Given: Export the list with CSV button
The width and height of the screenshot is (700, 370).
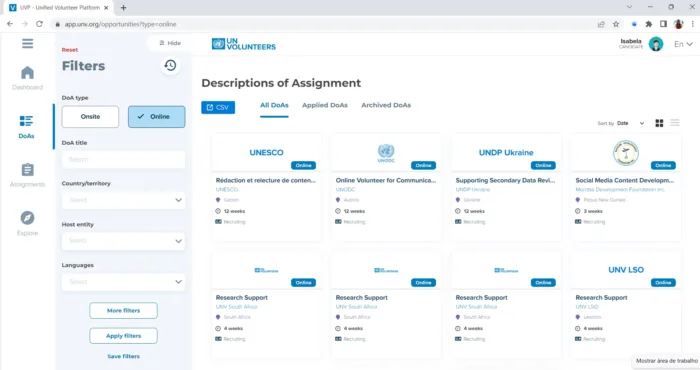Looking at the screenshot, I should (x=218, y=107).
